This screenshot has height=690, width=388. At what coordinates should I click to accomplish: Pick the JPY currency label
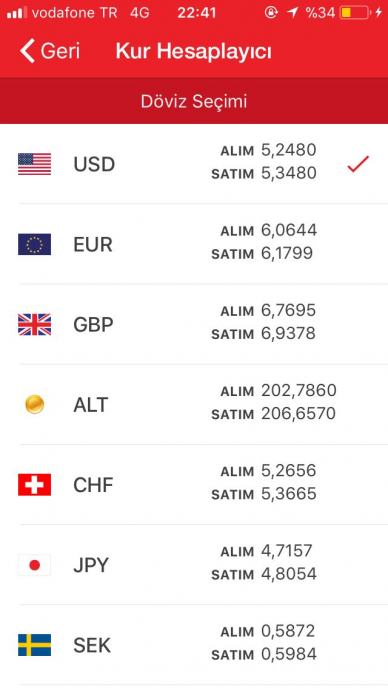point(91,565)
